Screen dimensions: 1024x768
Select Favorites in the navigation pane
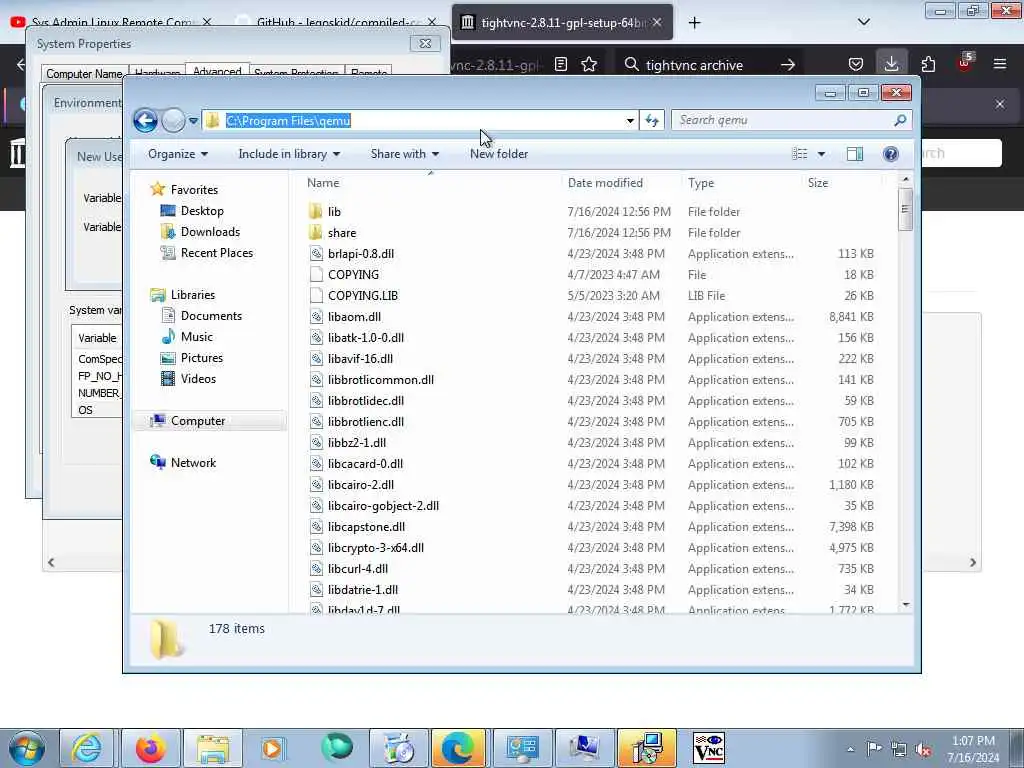pos(194,189)
